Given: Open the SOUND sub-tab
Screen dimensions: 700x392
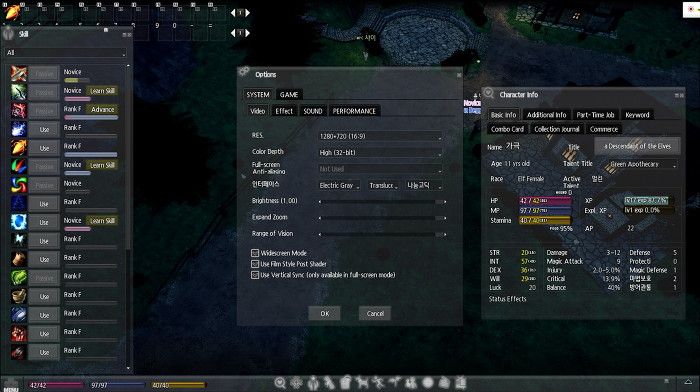Looking at the screenshot, I should click(312, 111).
